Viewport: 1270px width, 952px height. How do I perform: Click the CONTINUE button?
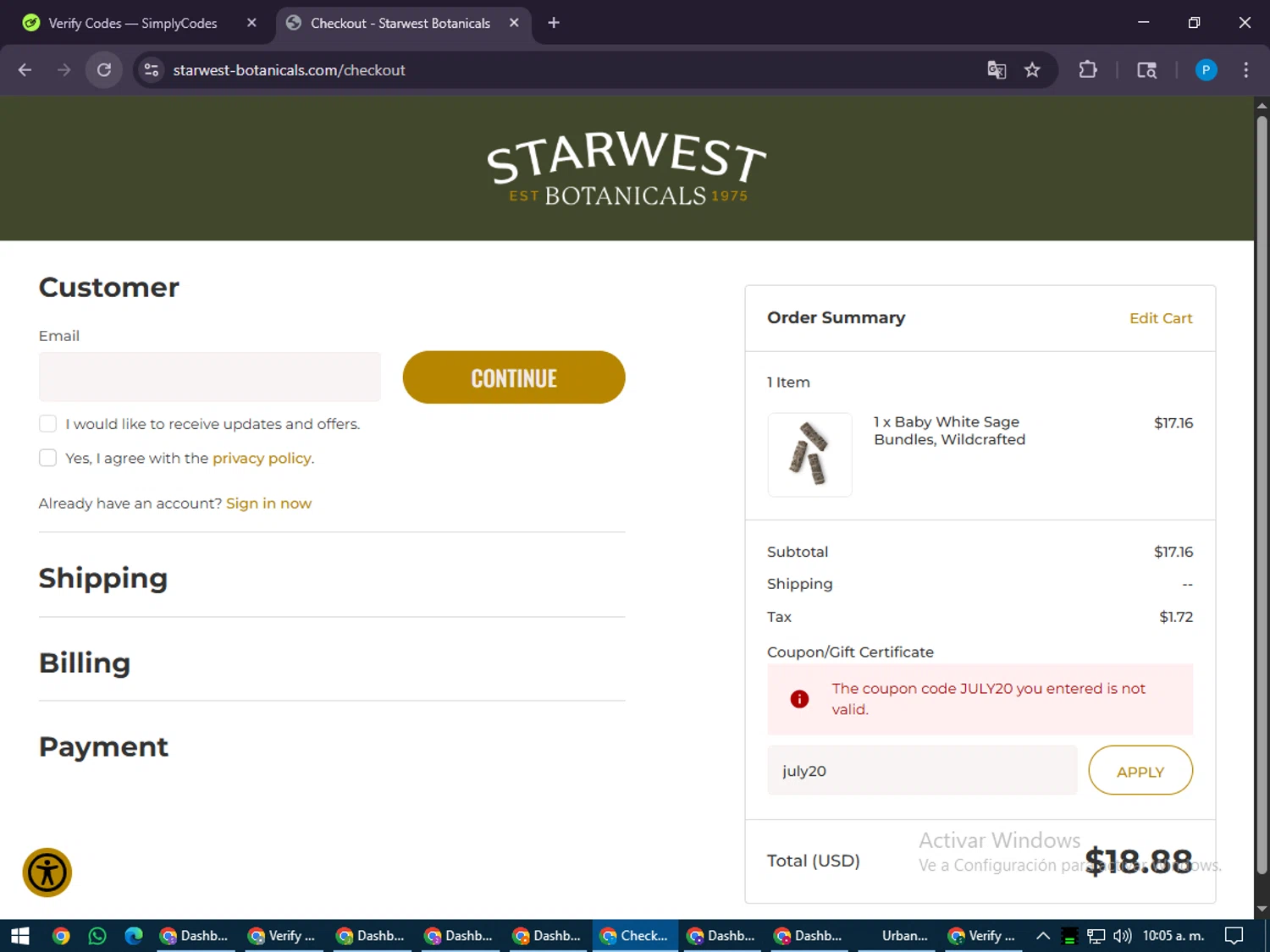click(x=514, y=377)
